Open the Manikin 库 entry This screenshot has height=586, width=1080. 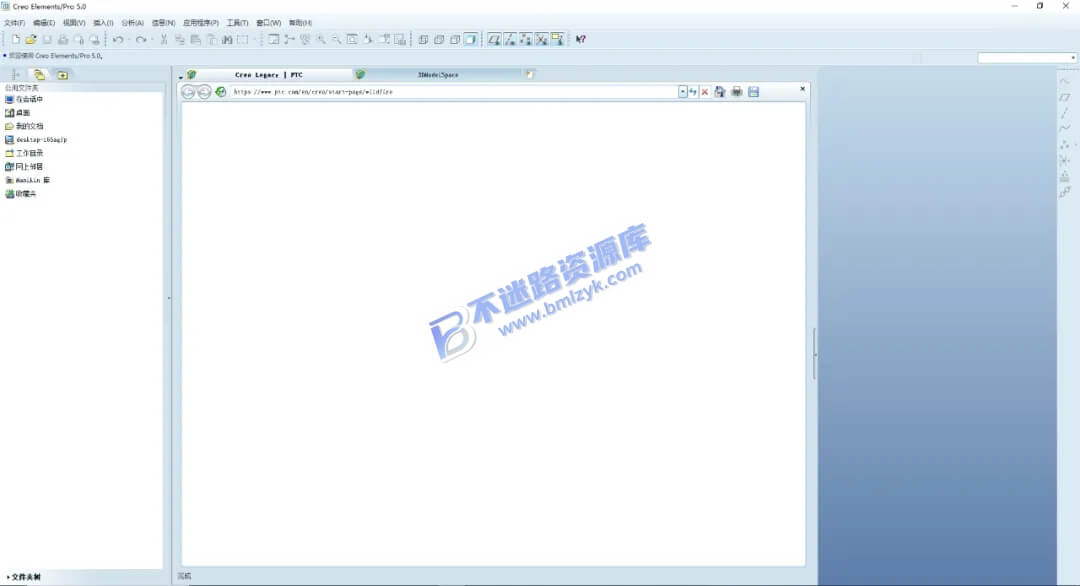[28, 180]
